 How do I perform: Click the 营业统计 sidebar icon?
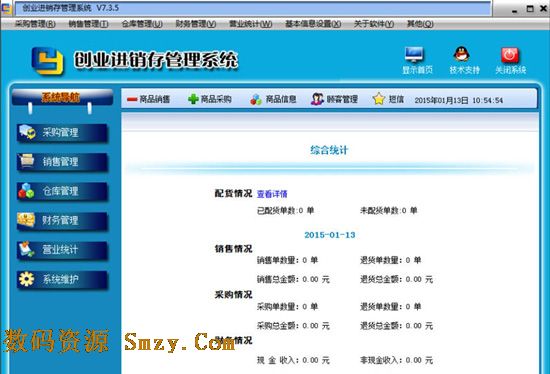pyautogui.click(x=27, y=249)
